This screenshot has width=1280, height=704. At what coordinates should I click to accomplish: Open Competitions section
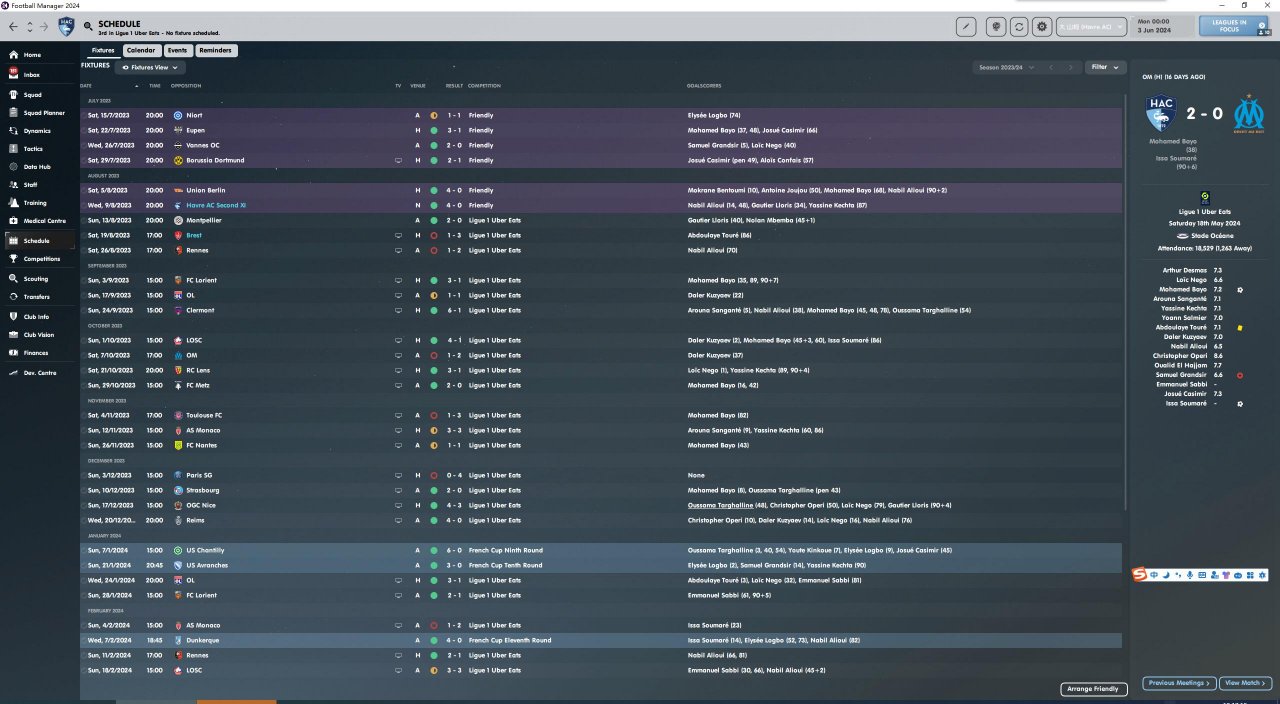coord(40,259)
